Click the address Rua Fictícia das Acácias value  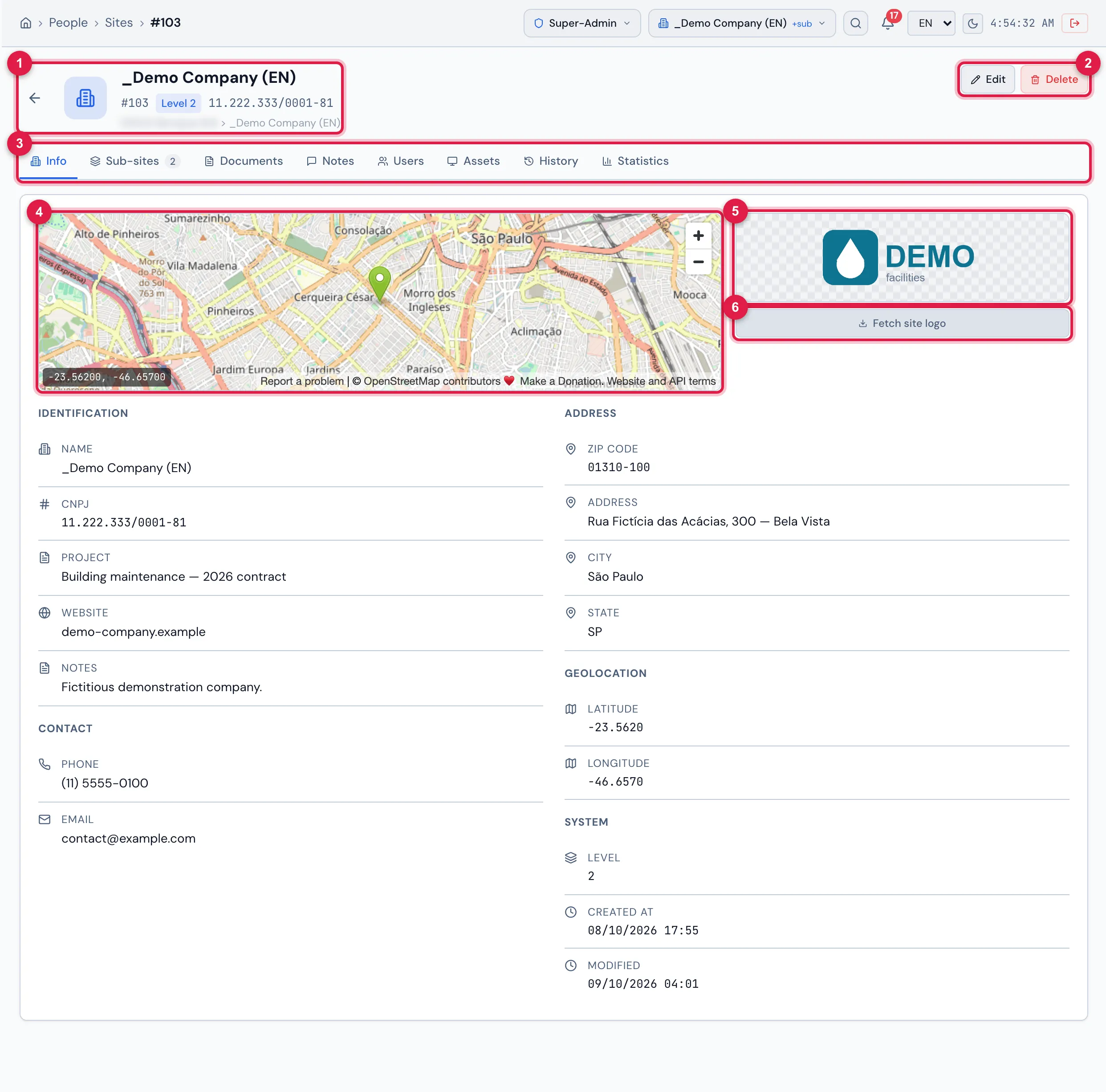coord(708,521)
